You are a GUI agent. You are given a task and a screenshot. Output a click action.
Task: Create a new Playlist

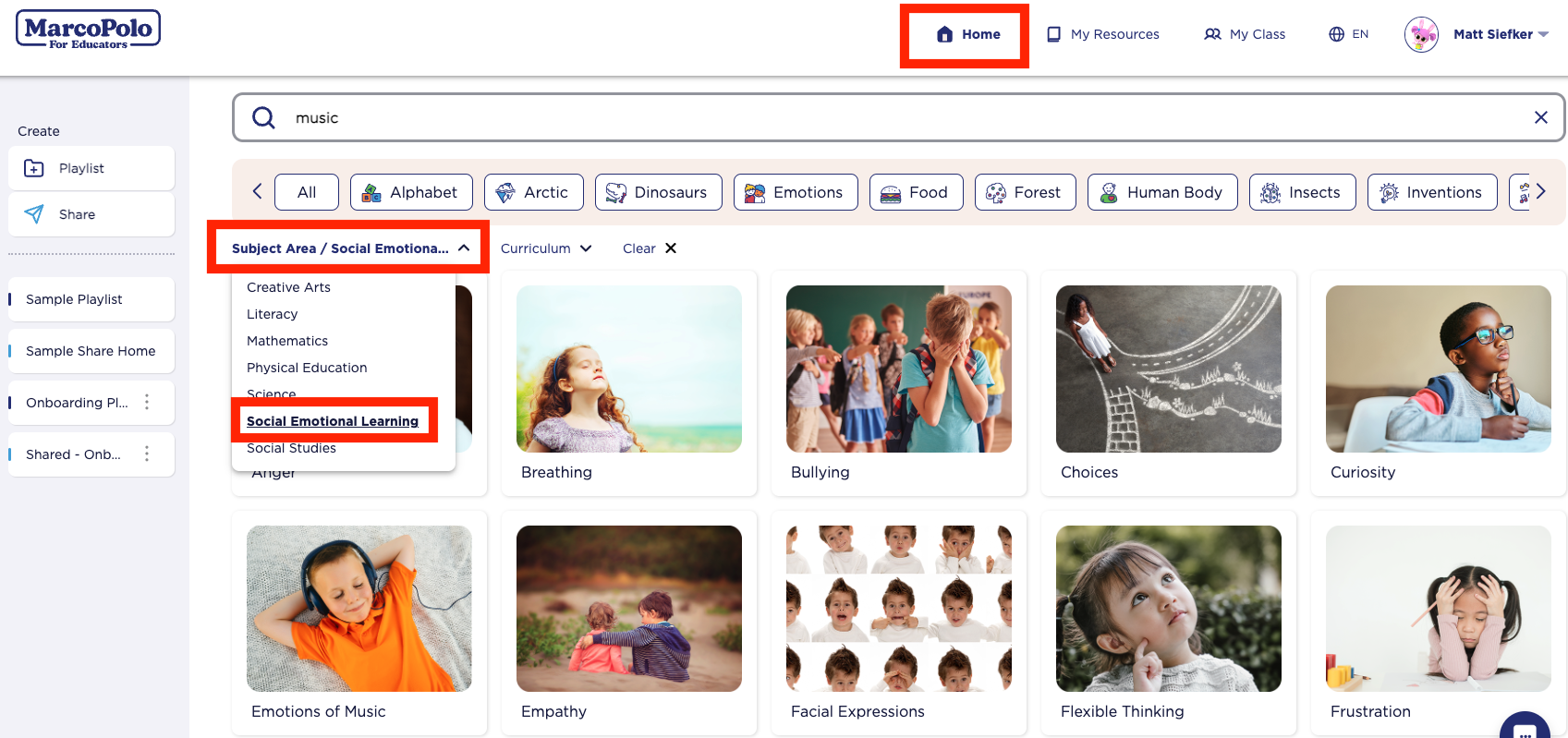(x=91, y=168)
